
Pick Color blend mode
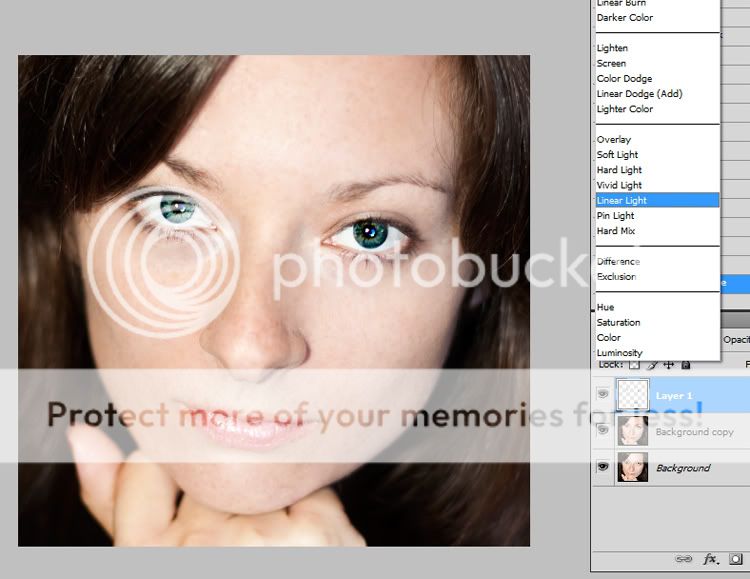tap(609, 338)
